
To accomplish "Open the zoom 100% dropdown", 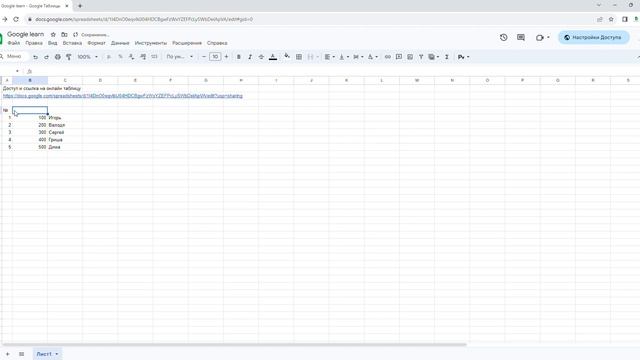I will tap(87, 57).
